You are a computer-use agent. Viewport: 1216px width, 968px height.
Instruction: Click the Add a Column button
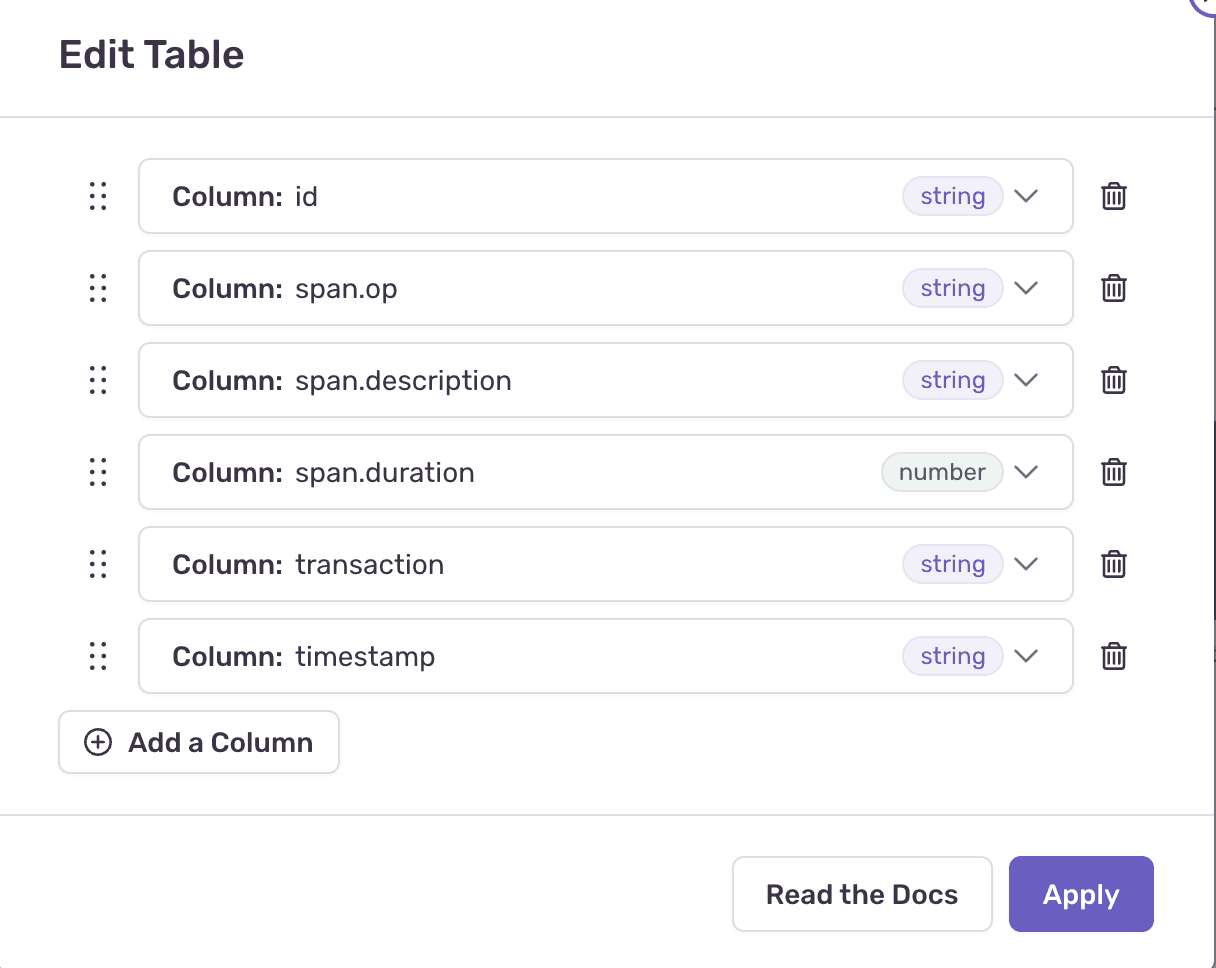point(199,742)
